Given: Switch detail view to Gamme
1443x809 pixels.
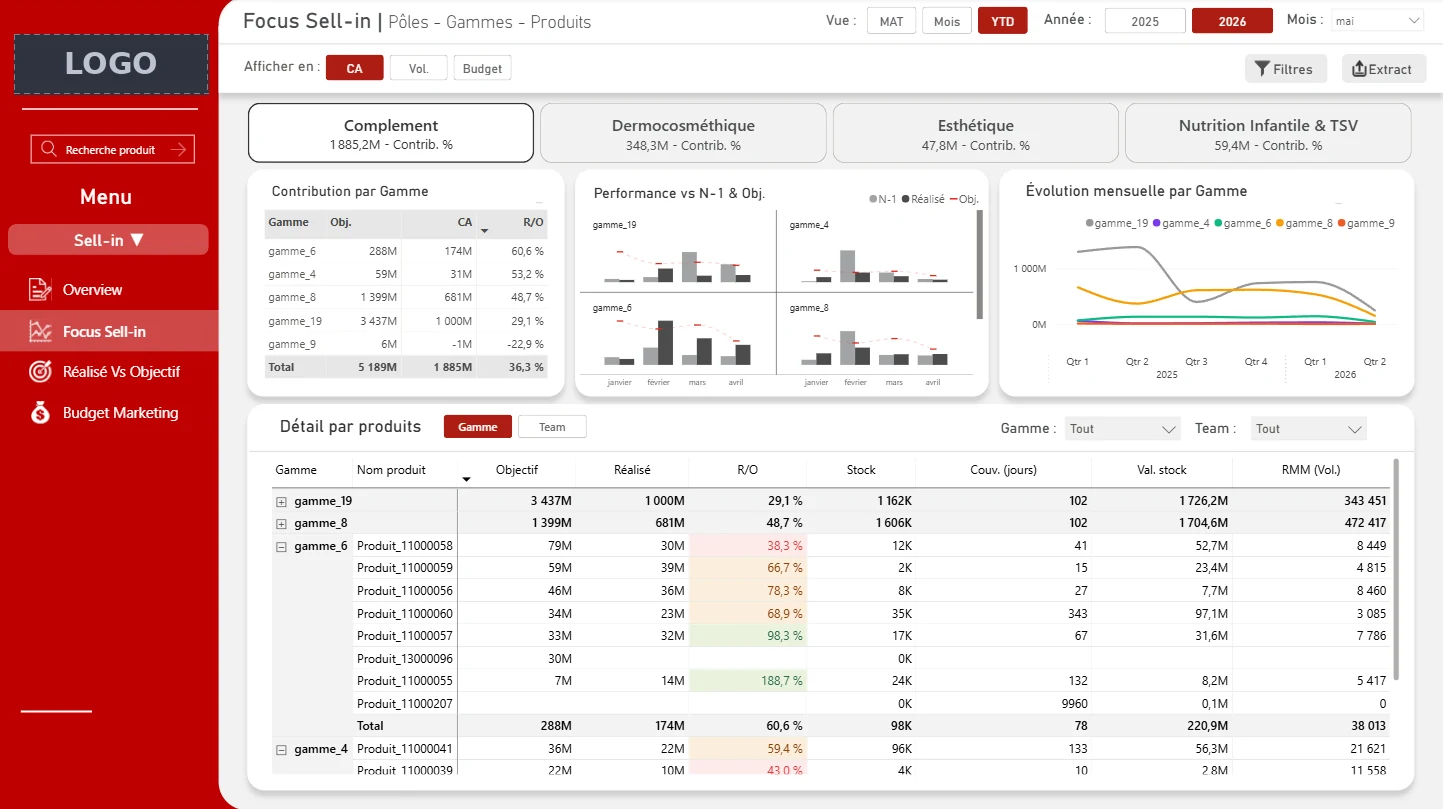Looking at the screenshot, I should click(x=478, y=427).
